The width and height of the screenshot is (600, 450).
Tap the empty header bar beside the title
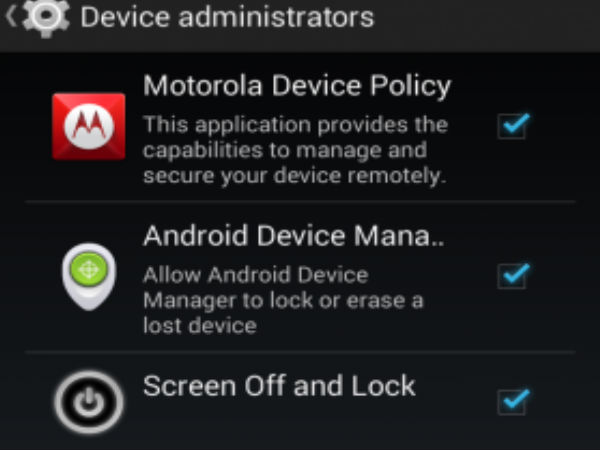point(486,17)
